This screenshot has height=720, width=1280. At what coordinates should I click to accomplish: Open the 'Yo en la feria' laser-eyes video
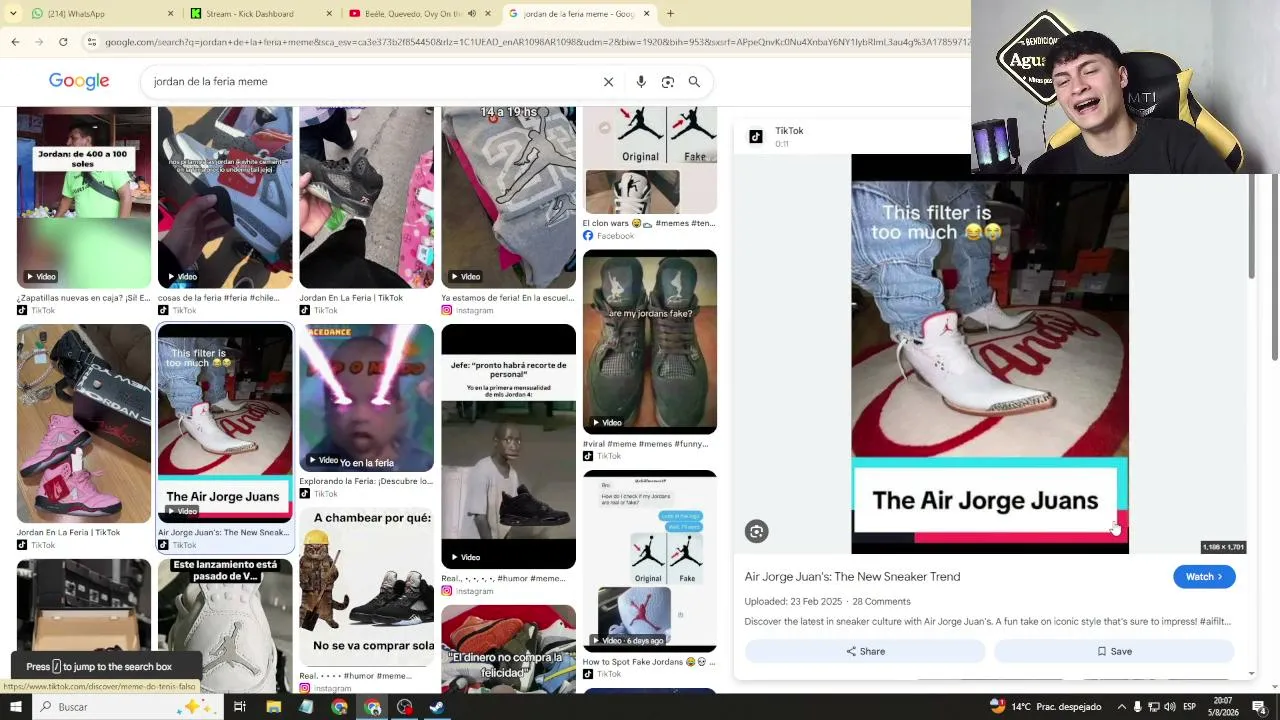(366, 398)
